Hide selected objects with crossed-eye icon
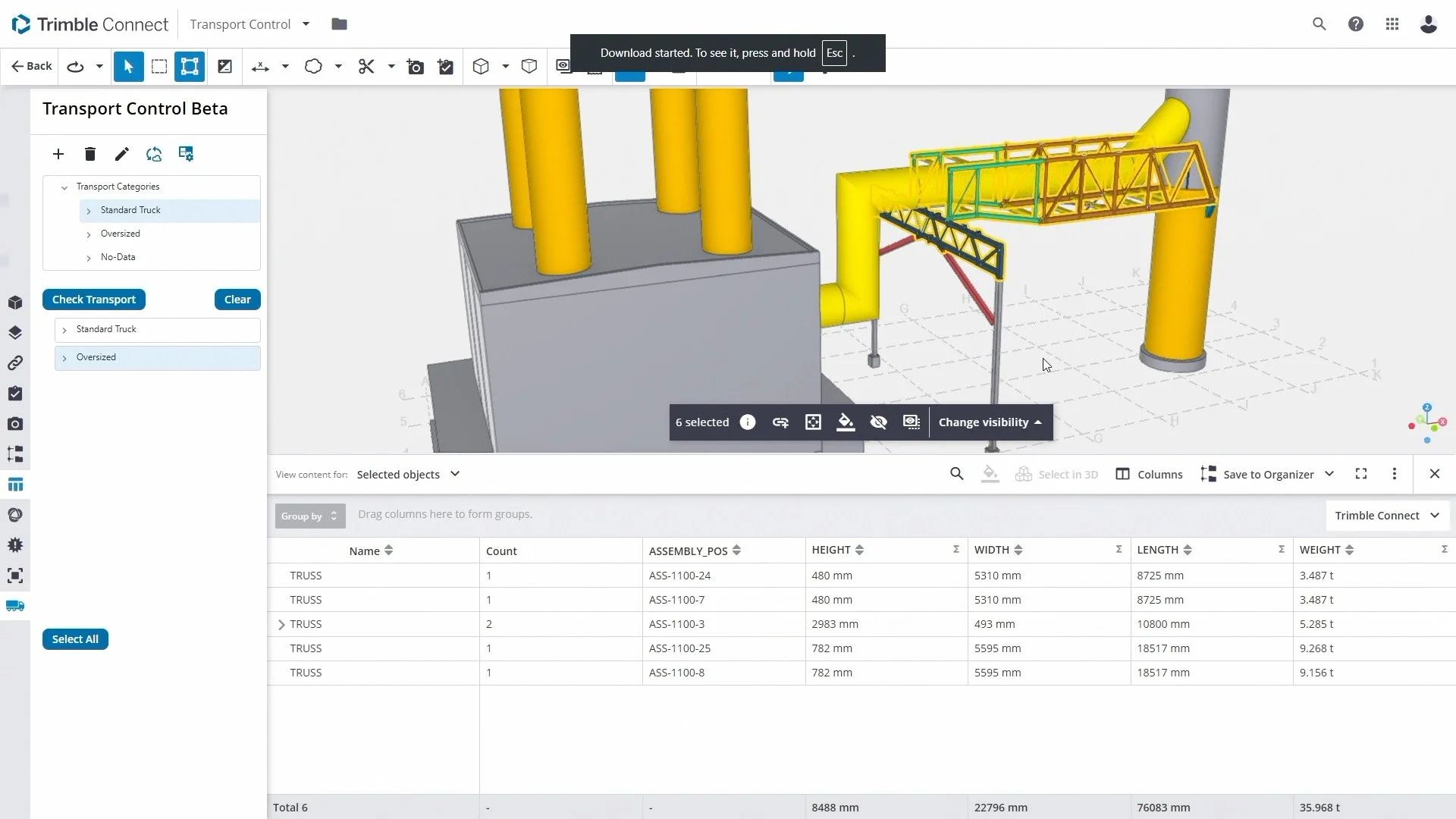This screenshot has width=1456, height=819. (878, 422)
